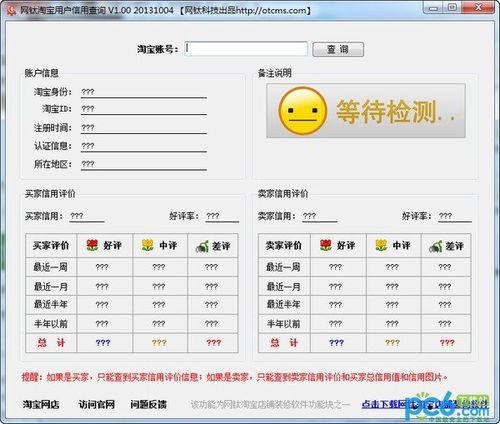
Task: Click the red 总计 cell in 买家评价 table
Action: tap(51, 343)
